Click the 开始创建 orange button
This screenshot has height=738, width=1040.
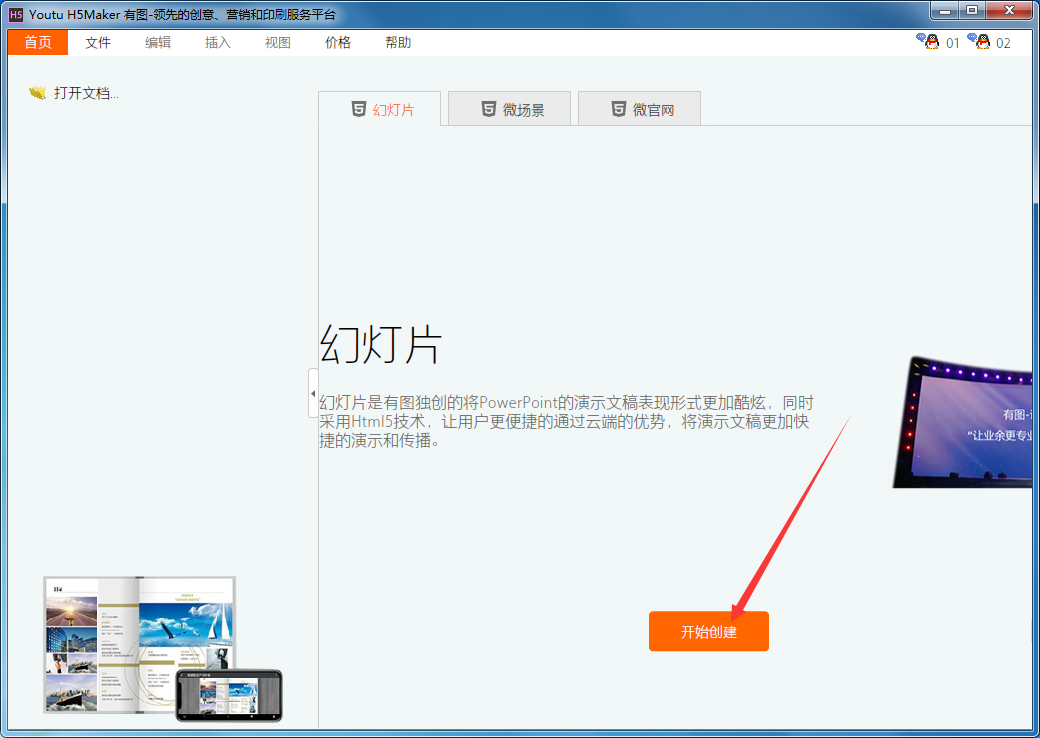tap(708, 631)
